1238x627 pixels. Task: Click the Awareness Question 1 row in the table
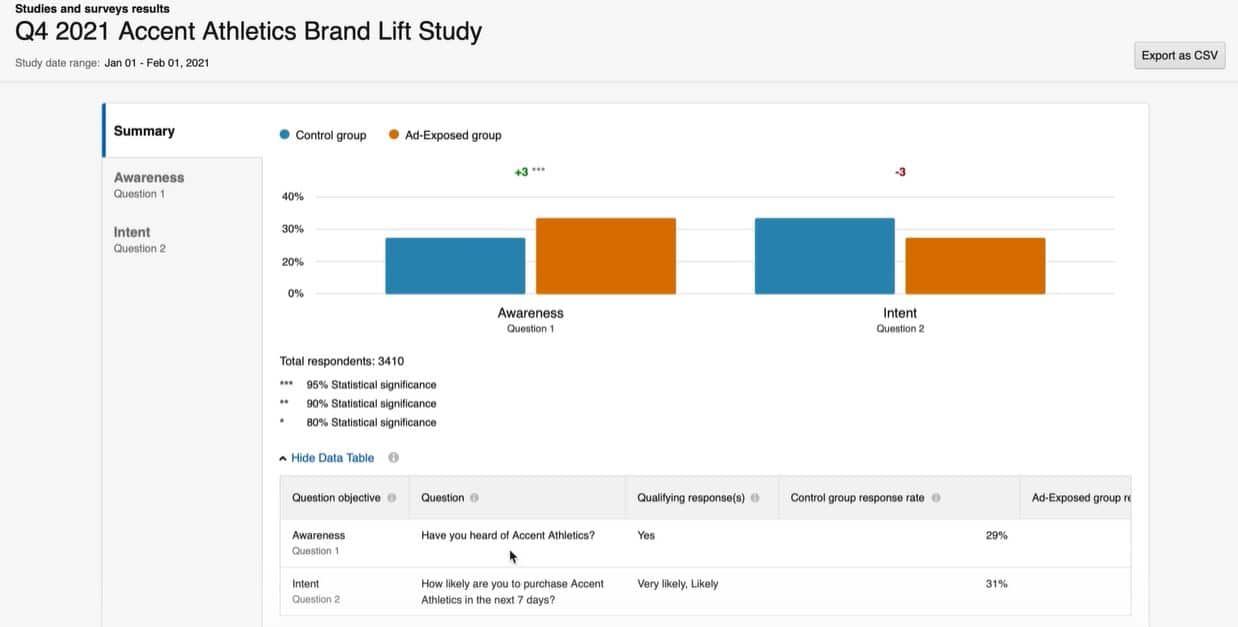[x=705, y=543]
